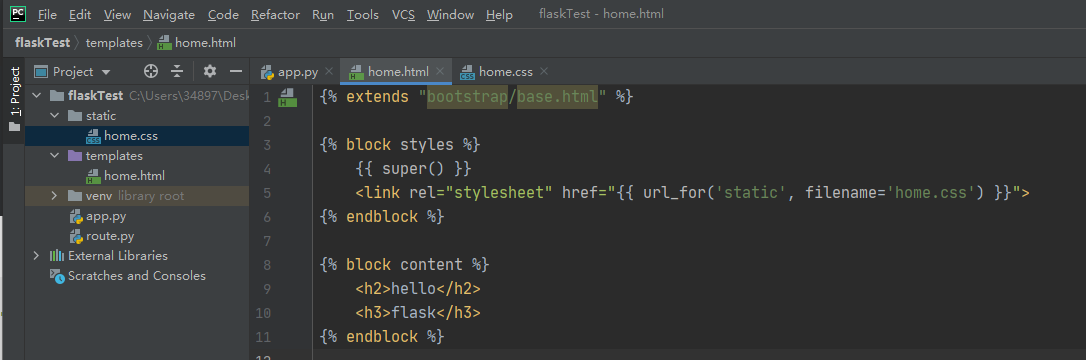Select route.py in the project tree
1086x360 pixels.
pyautogui.click(x=137, y=236)
